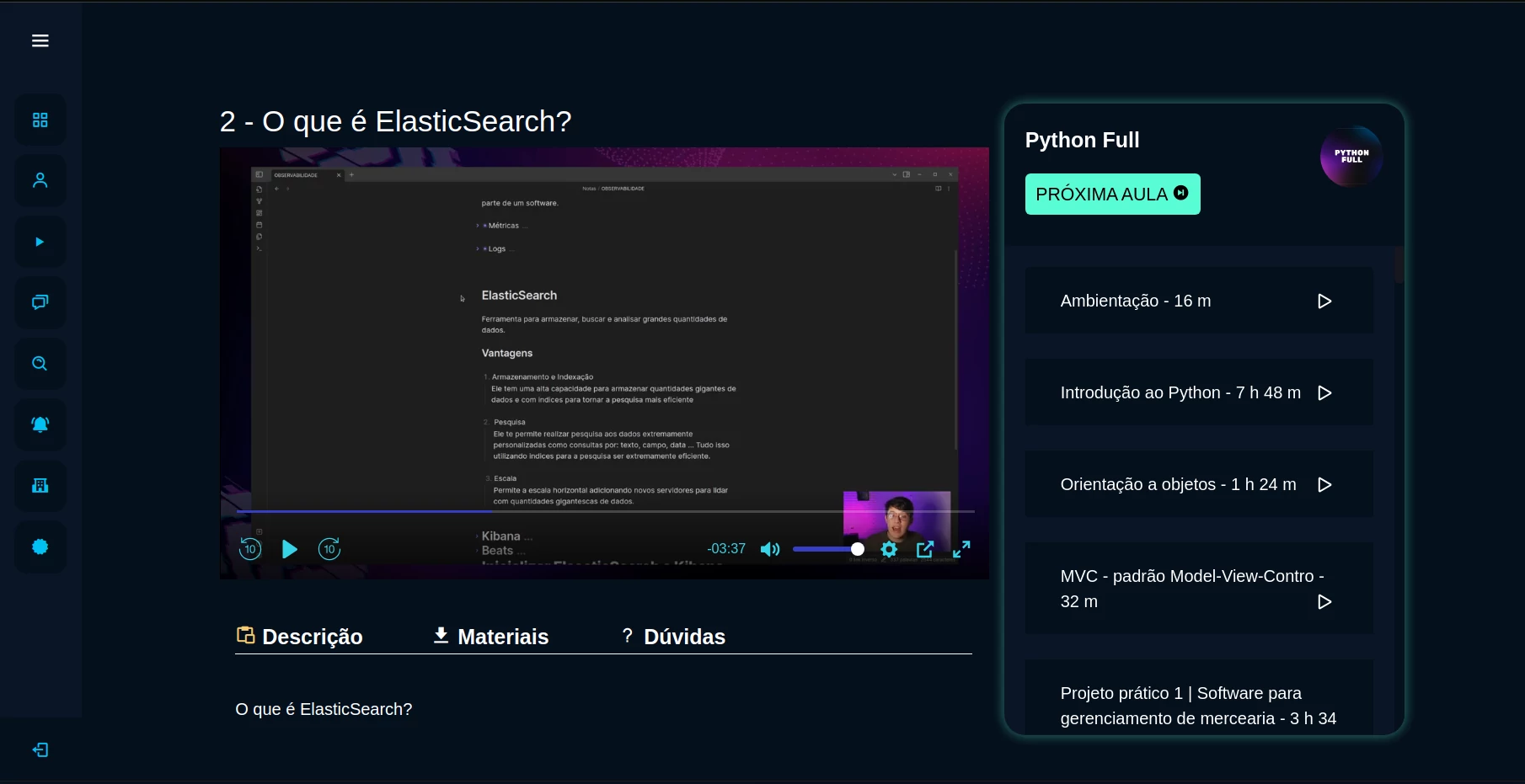Open search from the sidebar magnifier icon
This screenshot has height=784, width=1525.
pyautogui.click(x=40, y=364)
